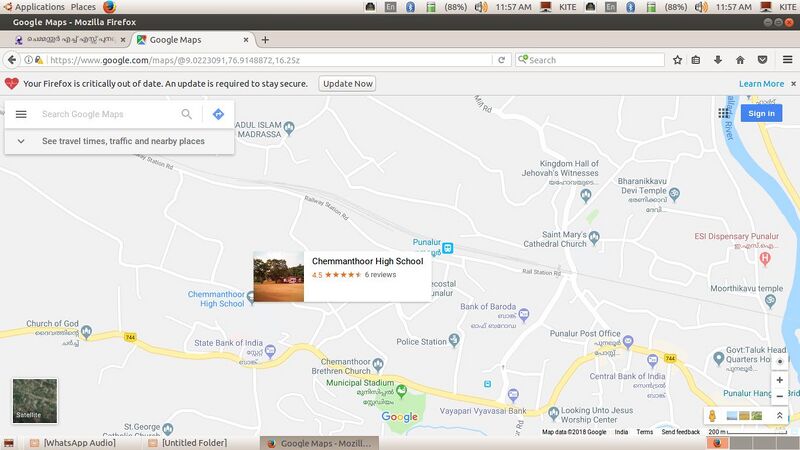This screenshot has width=800, height=450.
Task: Click Punalur Post Office marker
Action: pyautogui.click(x=628, y=341)
